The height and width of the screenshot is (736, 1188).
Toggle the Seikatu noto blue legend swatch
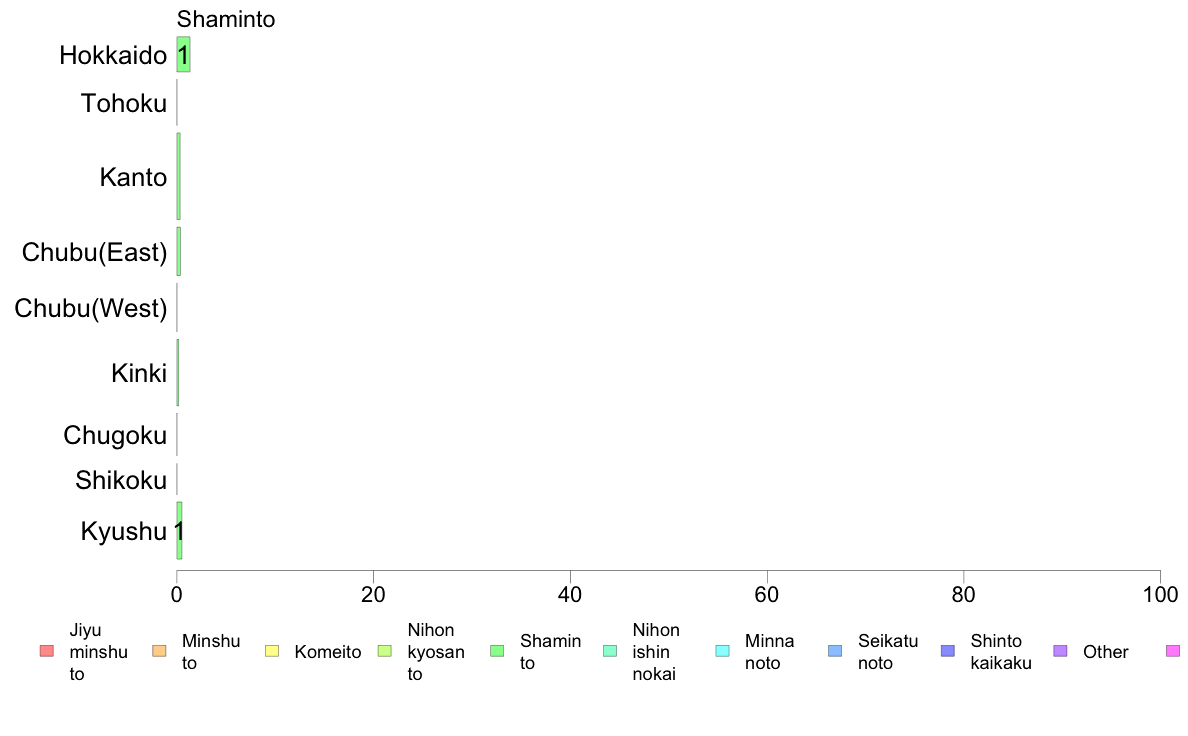(x=835, y=651)
